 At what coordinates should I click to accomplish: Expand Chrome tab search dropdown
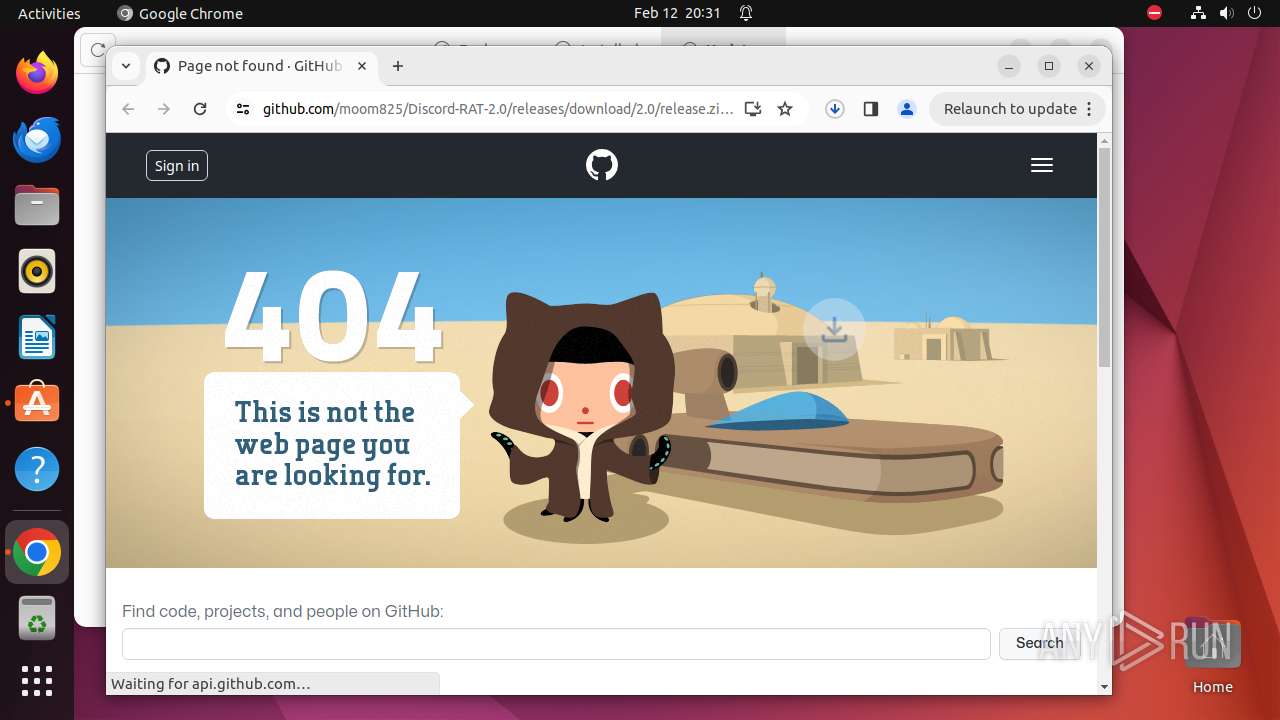(x=125, y=66)
